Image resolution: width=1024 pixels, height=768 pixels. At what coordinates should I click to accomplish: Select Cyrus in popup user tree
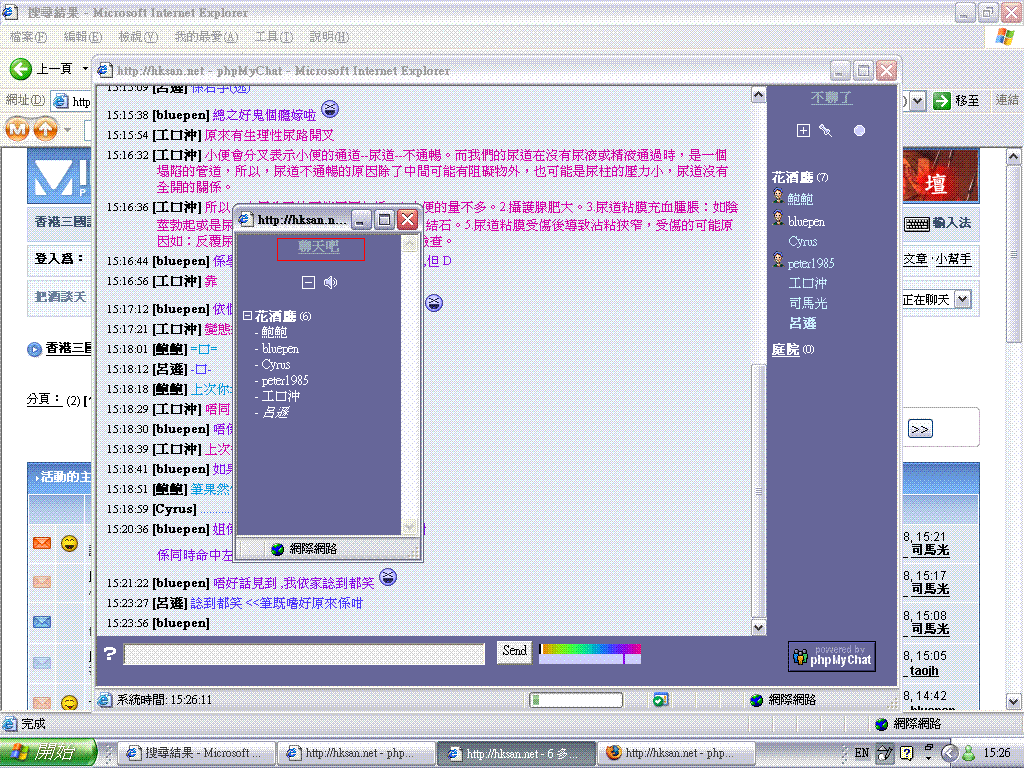(x=276, y=364)
